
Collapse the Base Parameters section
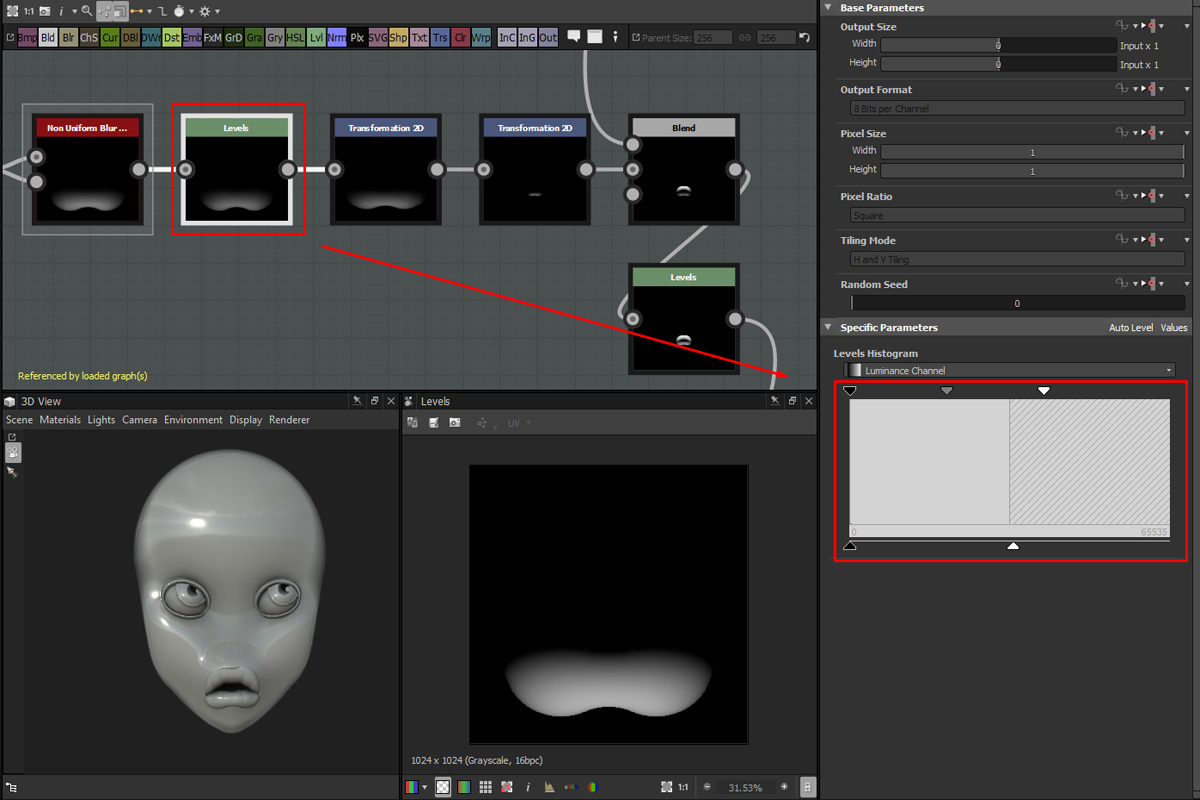[827, 8]
